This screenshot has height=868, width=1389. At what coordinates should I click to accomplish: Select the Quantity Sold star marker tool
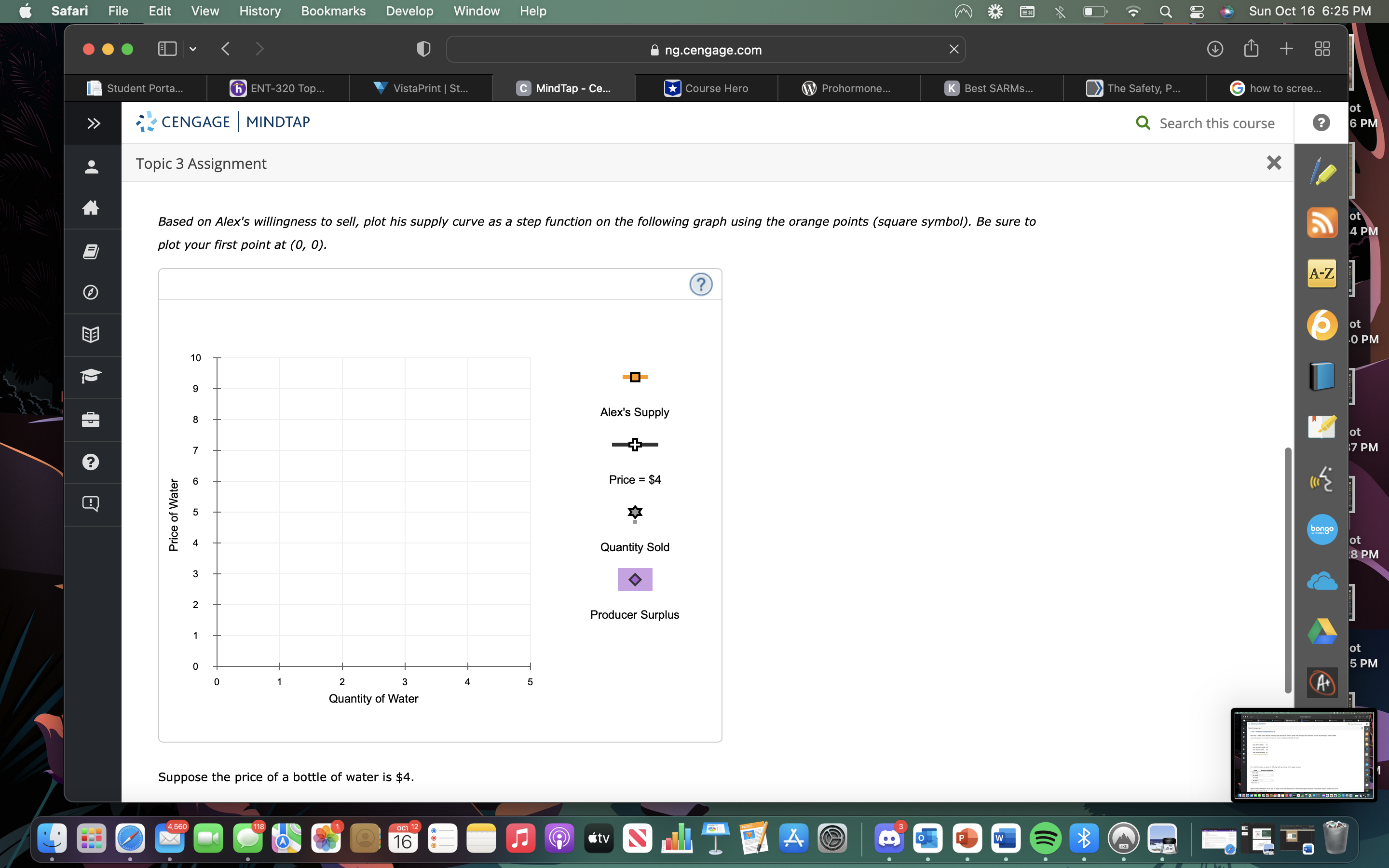pos(635,512)
